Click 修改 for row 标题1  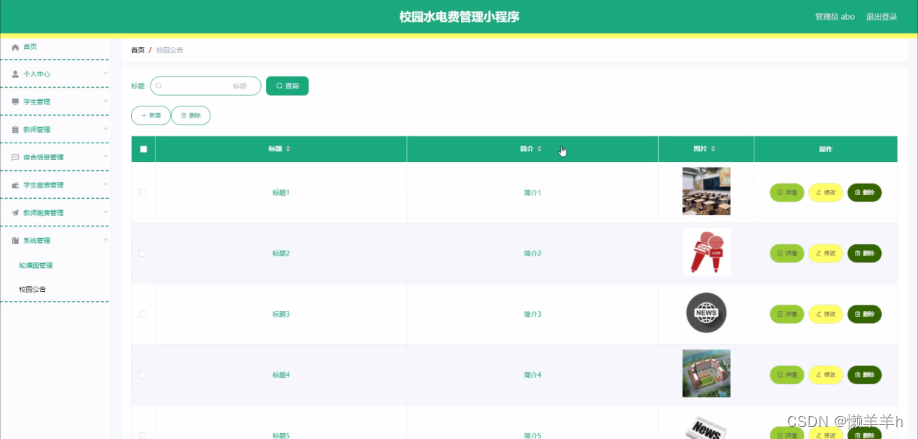click(825, 193)
